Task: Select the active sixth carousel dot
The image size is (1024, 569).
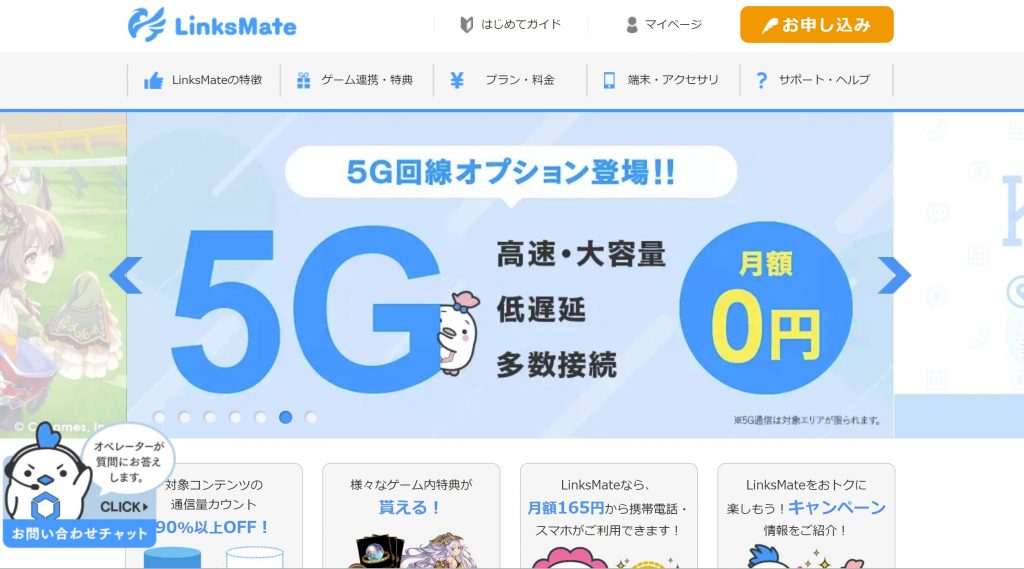Action: tap(285, 417)
